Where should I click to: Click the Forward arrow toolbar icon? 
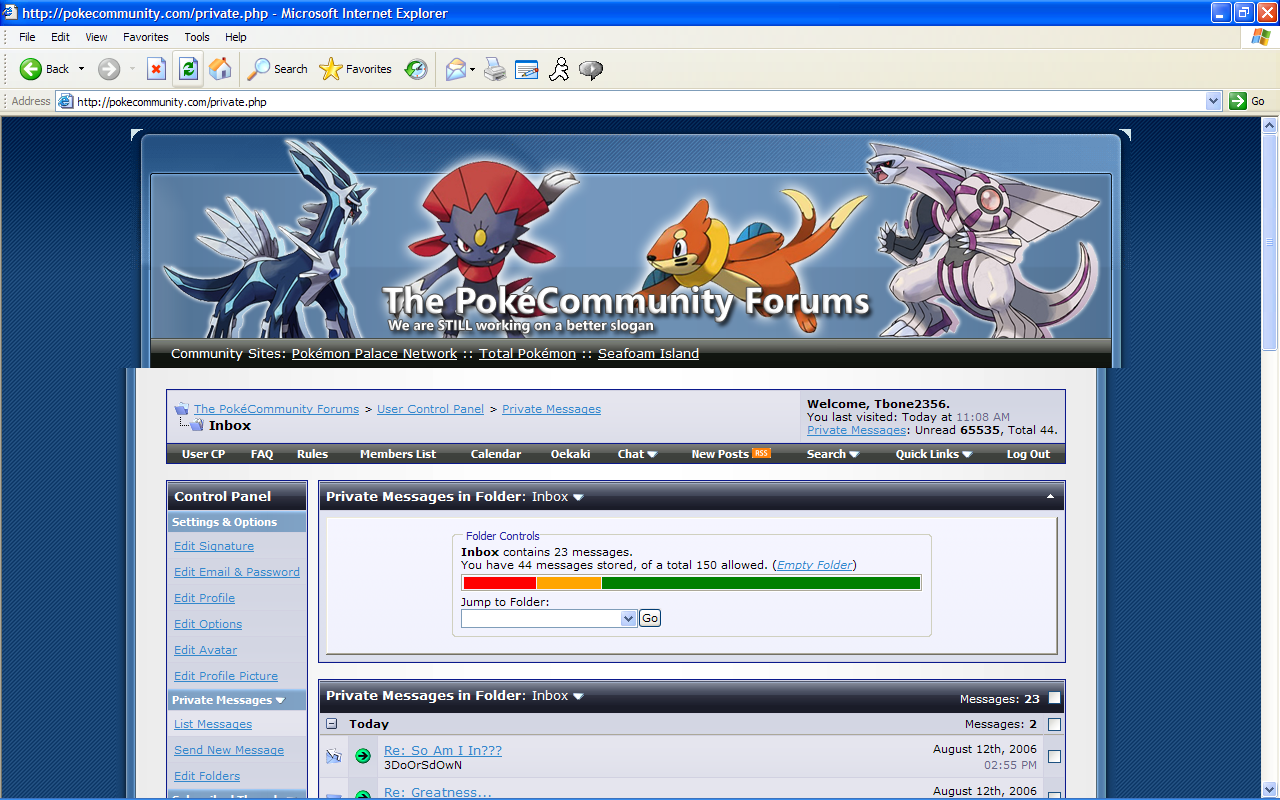(109, 69)
